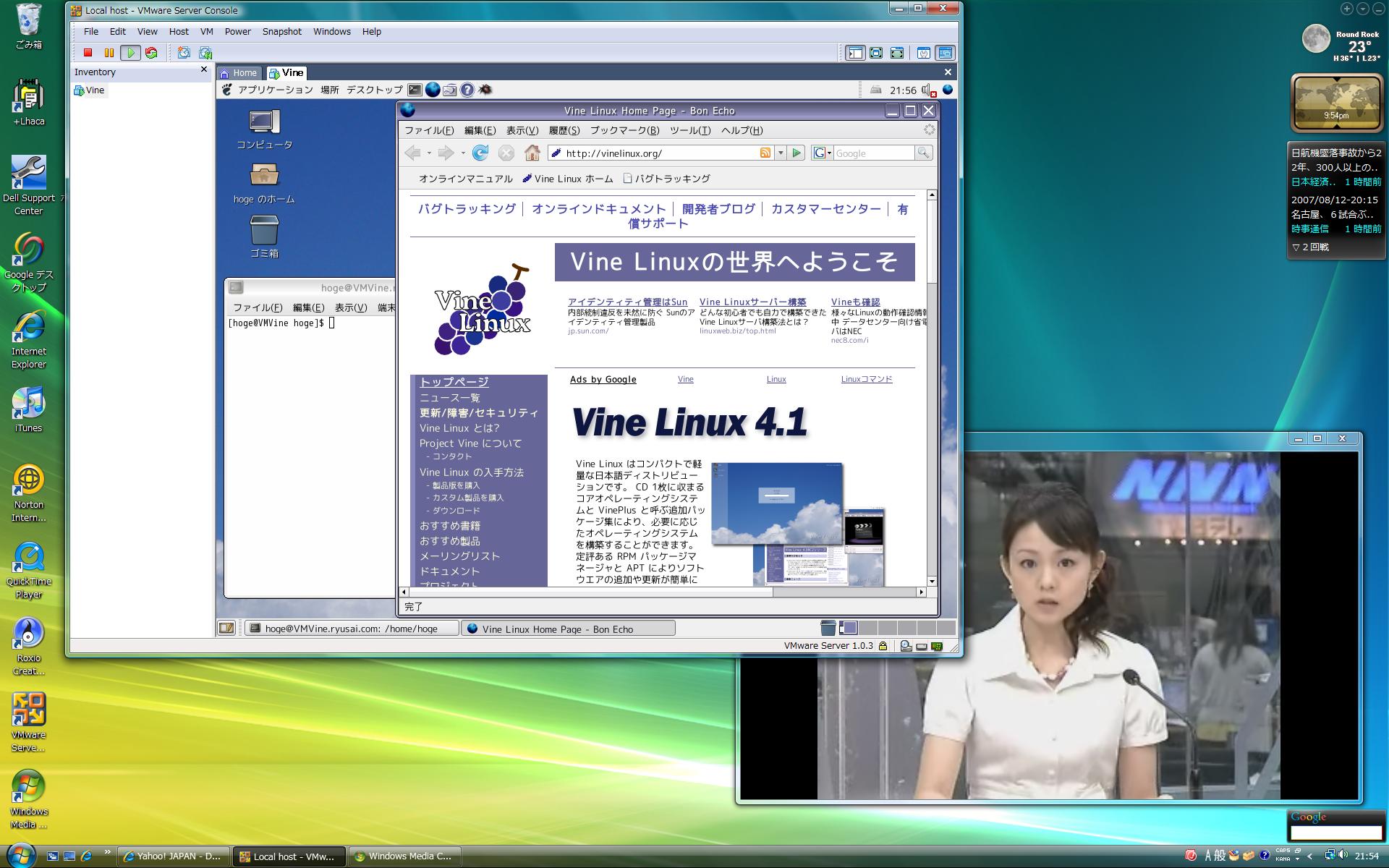The image size is (1389, 868).
Task: Click the browser vertical scrollbar down arrow
Action: [932, 581]
